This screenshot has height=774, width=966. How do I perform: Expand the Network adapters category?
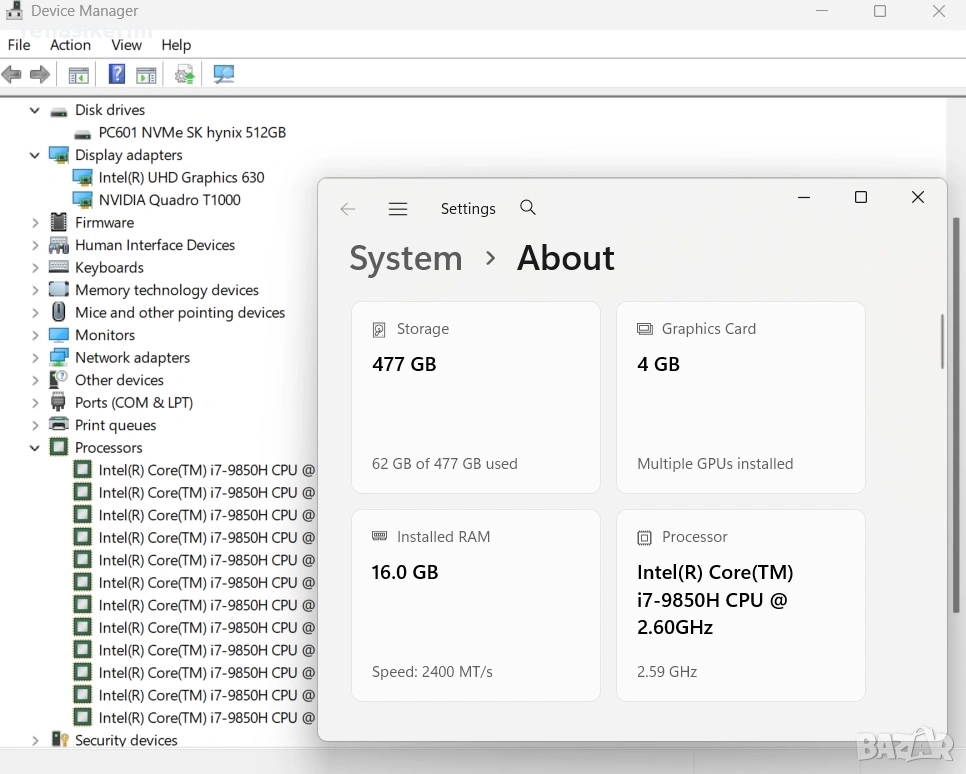(x=35, y=358)
